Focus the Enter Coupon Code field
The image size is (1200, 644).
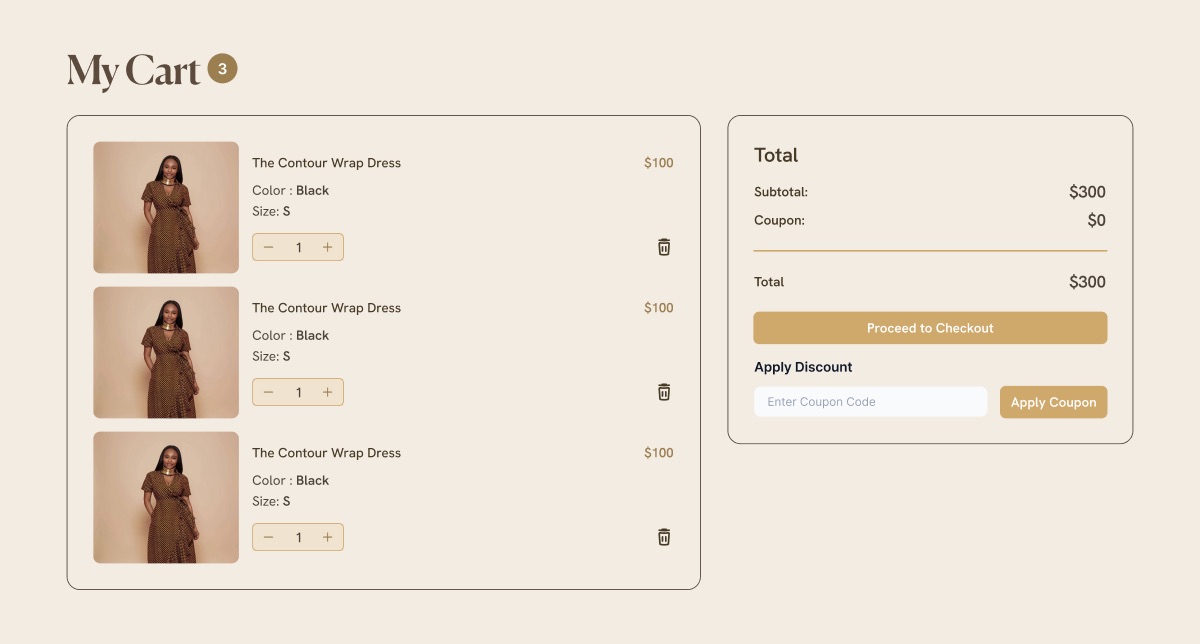pyautogui.click(x=870, y=402)
